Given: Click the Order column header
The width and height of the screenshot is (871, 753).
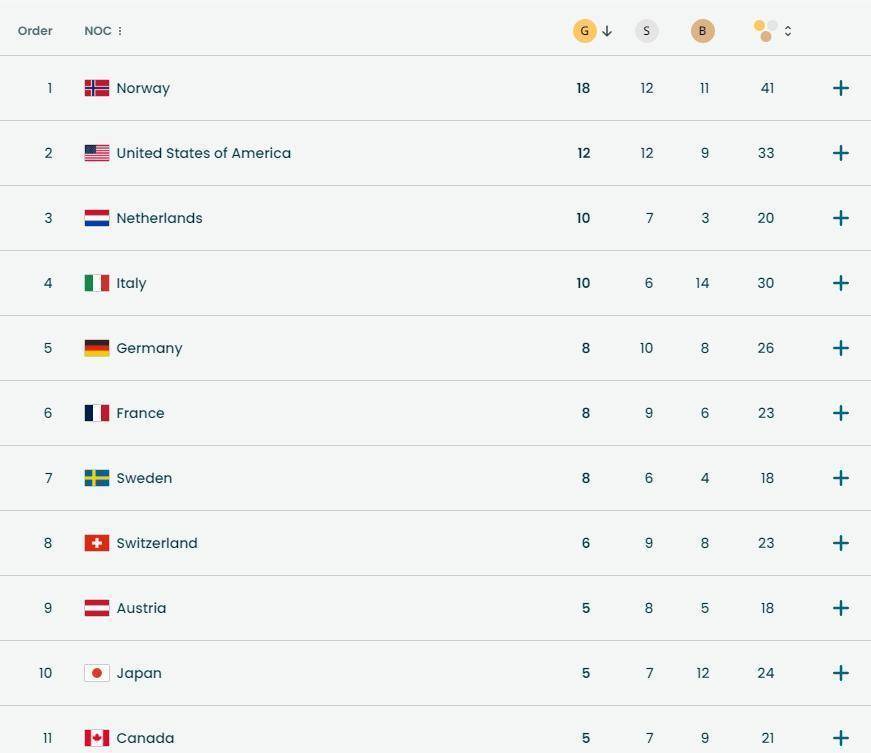Looking at the screenshot, I should tap(35, 31).
